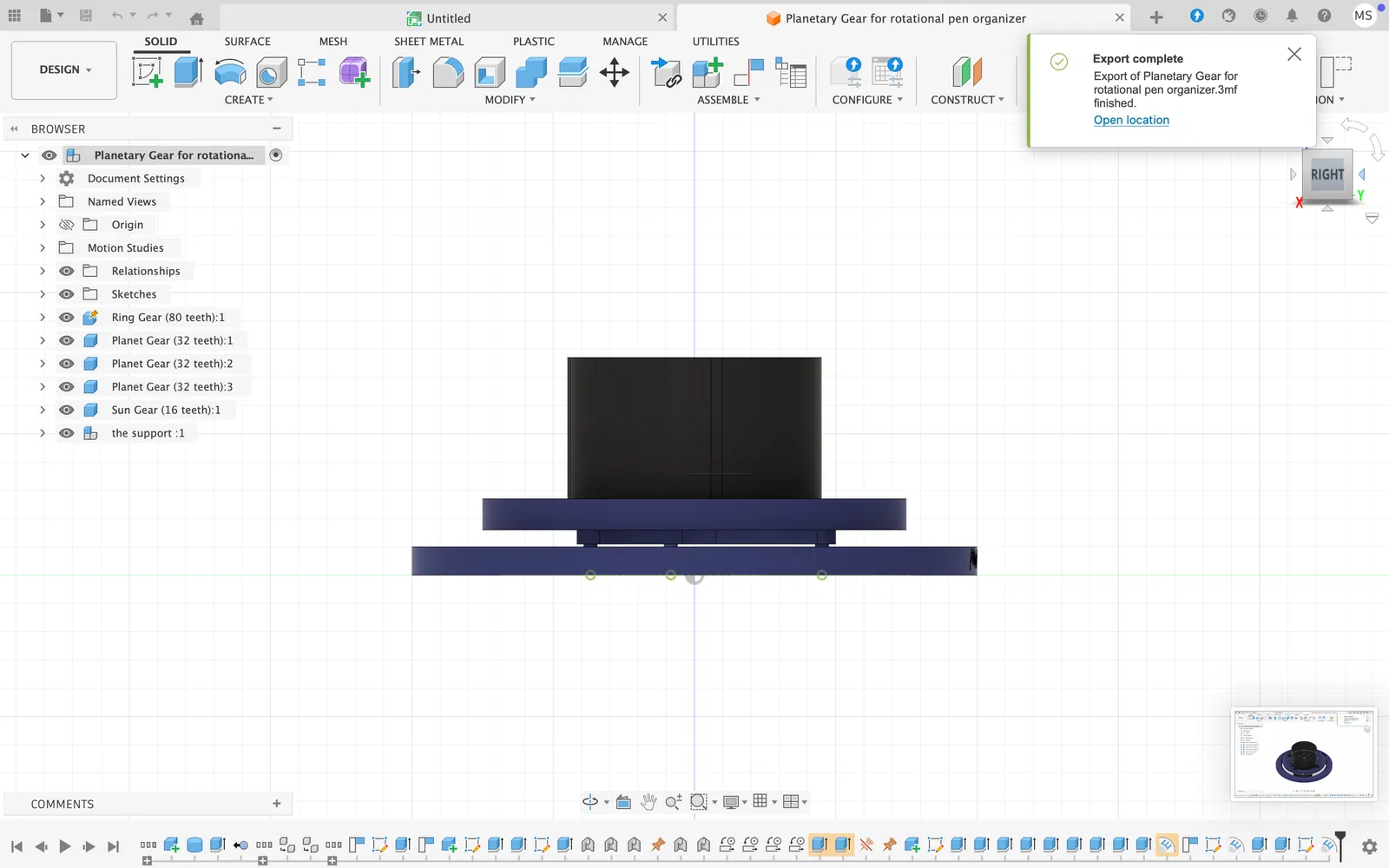Open a new design tab
Viewport: 1389px width, 868px height.
(x=1156, y=17)
